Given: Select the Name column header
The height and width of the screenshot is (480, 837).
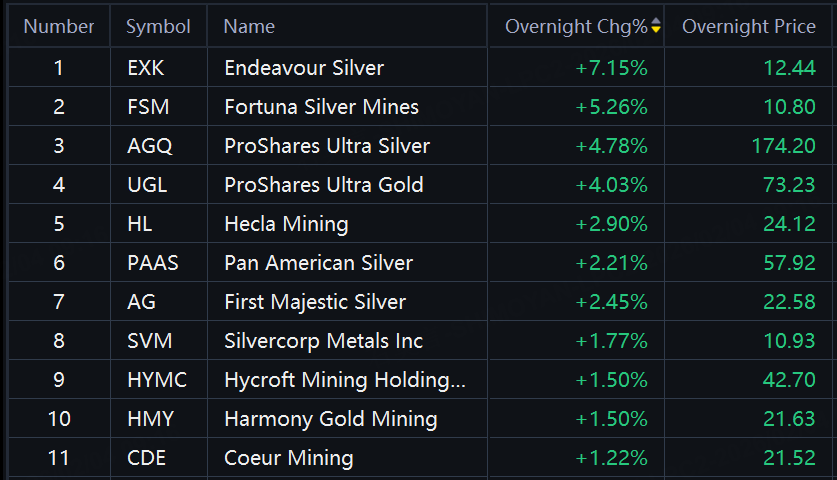Looking at the screenshot, I should tap(249, 27).
